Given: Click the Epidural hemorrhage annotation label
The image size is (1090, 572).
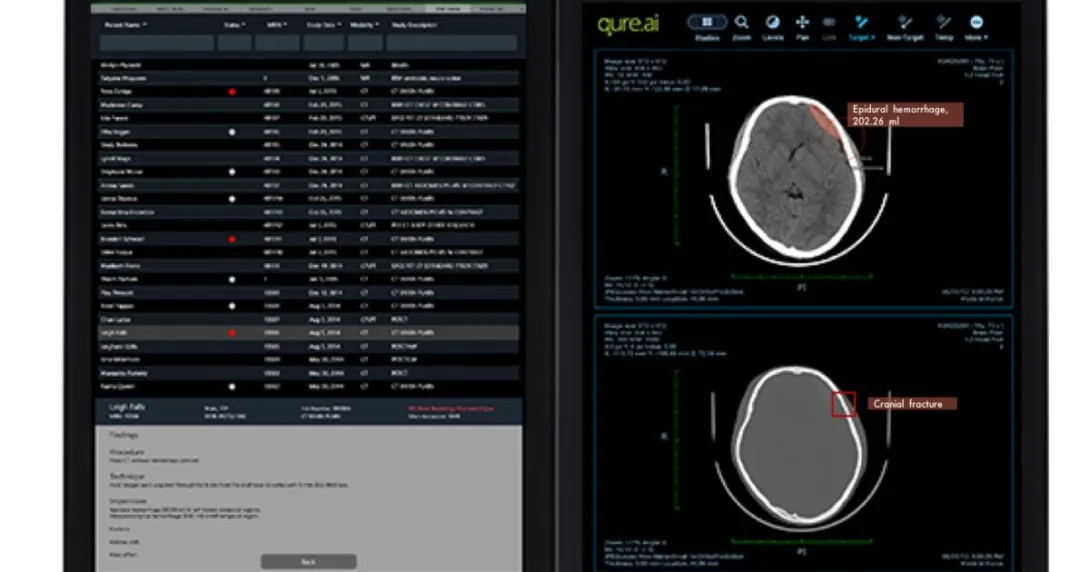Looking at the screenshot, I should tap(905, 114).
